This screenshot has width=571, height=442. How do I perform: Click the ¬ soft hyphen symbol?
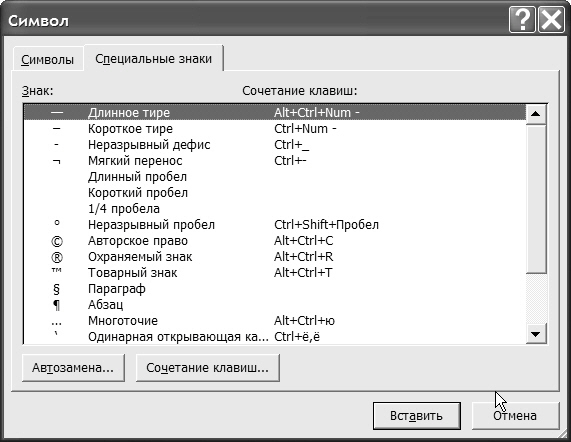click(56, 161)
